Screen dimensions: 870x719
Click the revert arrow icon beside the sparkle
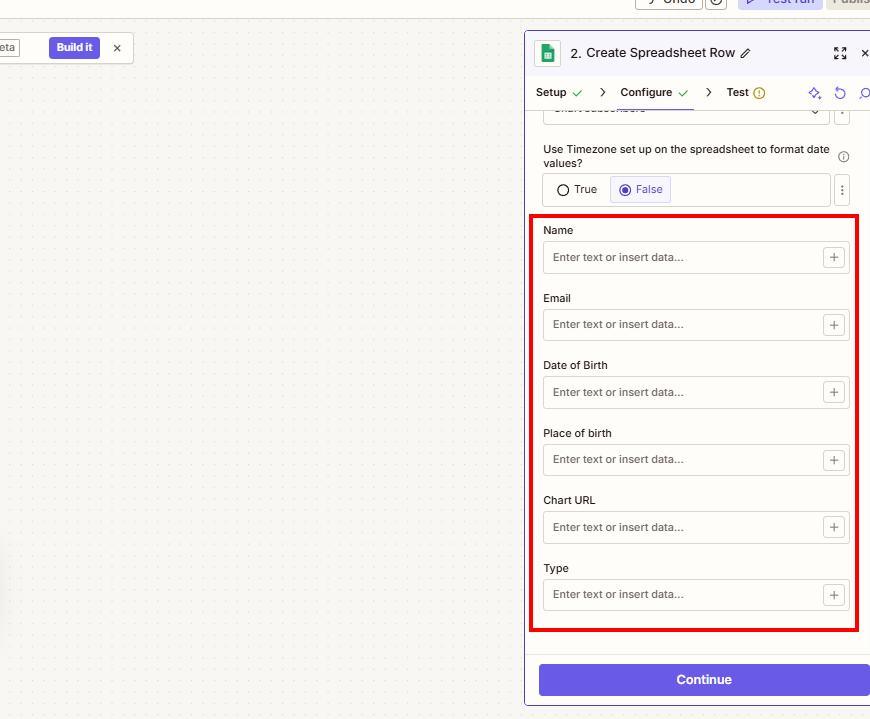840,93
